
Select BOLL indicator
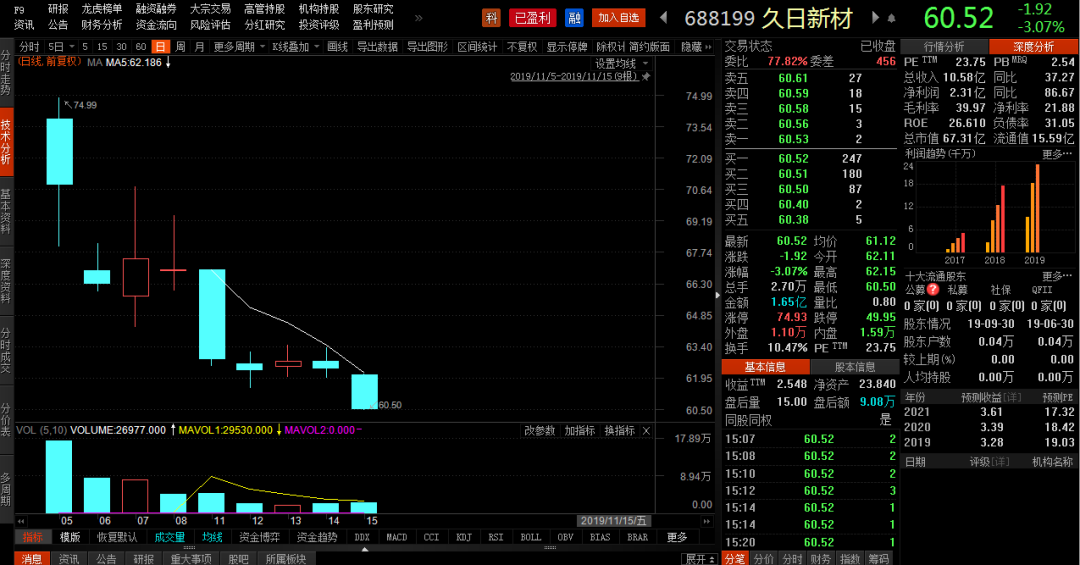[530, 537]
